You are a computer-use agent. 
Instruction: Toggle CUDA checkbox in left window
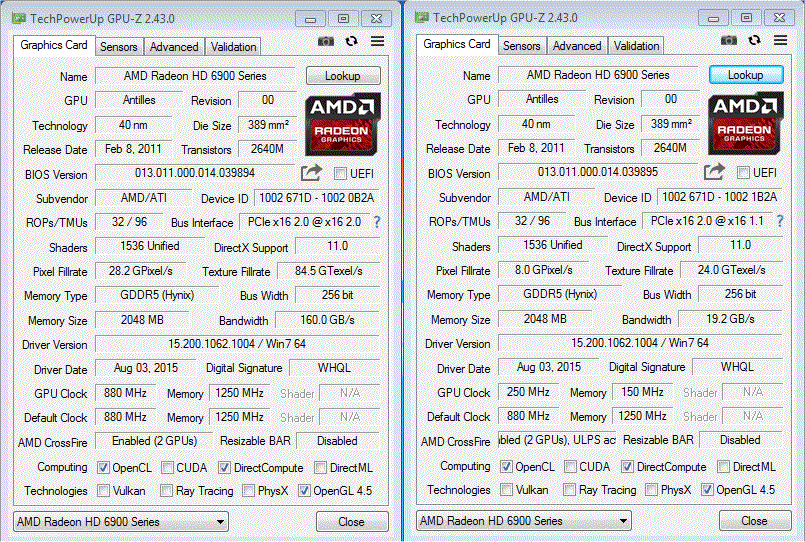click(167, 468)
